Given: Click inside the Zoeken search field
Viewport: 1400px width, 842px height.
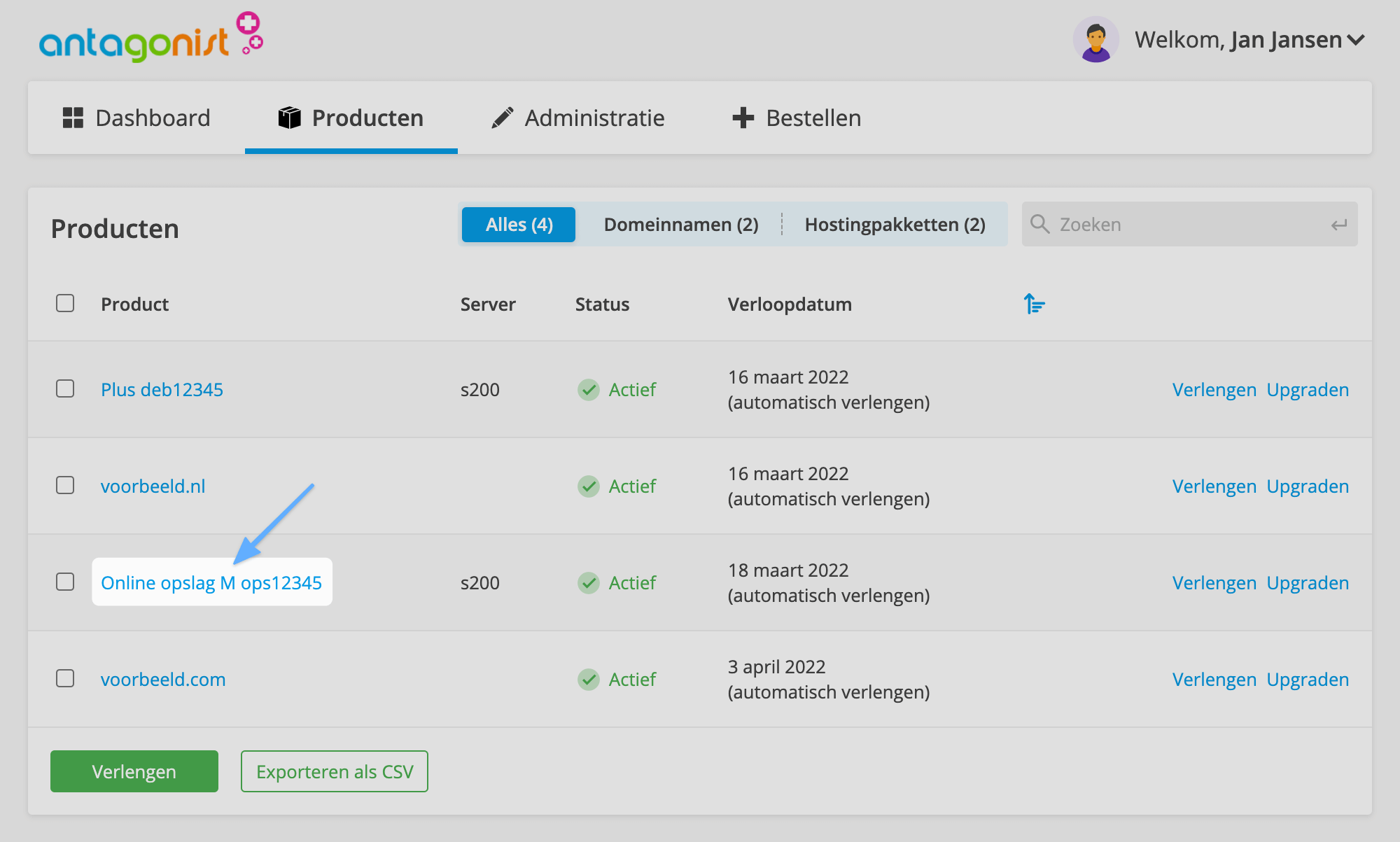Looking at the screenshot, I should (x=1155, y=224).
